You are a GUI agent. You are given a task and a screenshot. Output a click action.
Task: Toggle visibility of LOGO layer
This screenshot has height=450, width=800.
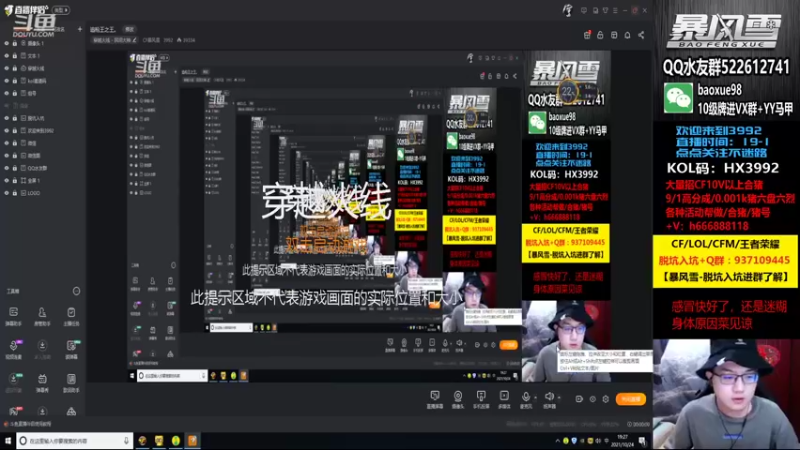(x=7, y=193)
